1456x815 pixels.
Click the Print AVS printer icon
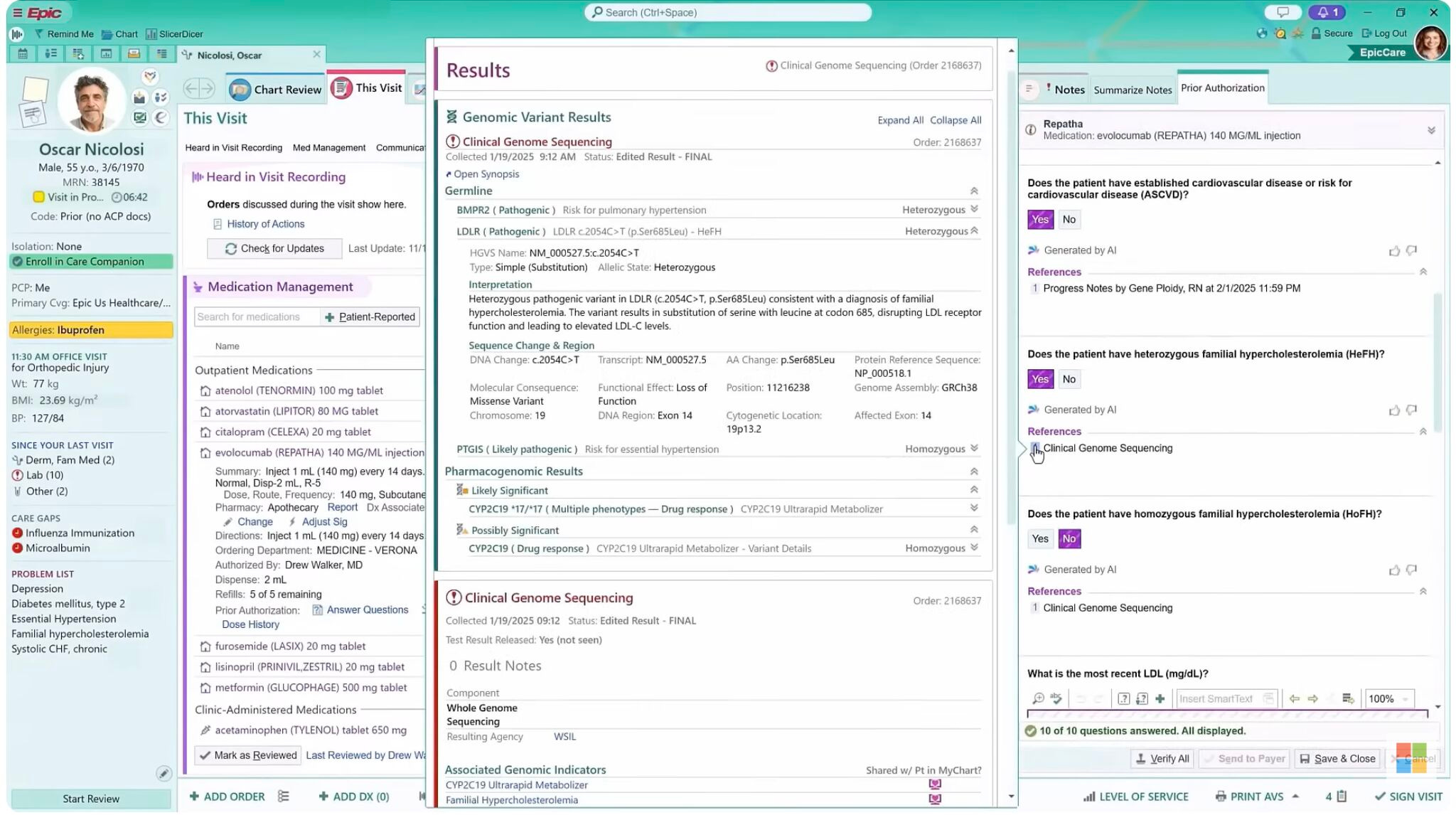tap(1221, 797)
